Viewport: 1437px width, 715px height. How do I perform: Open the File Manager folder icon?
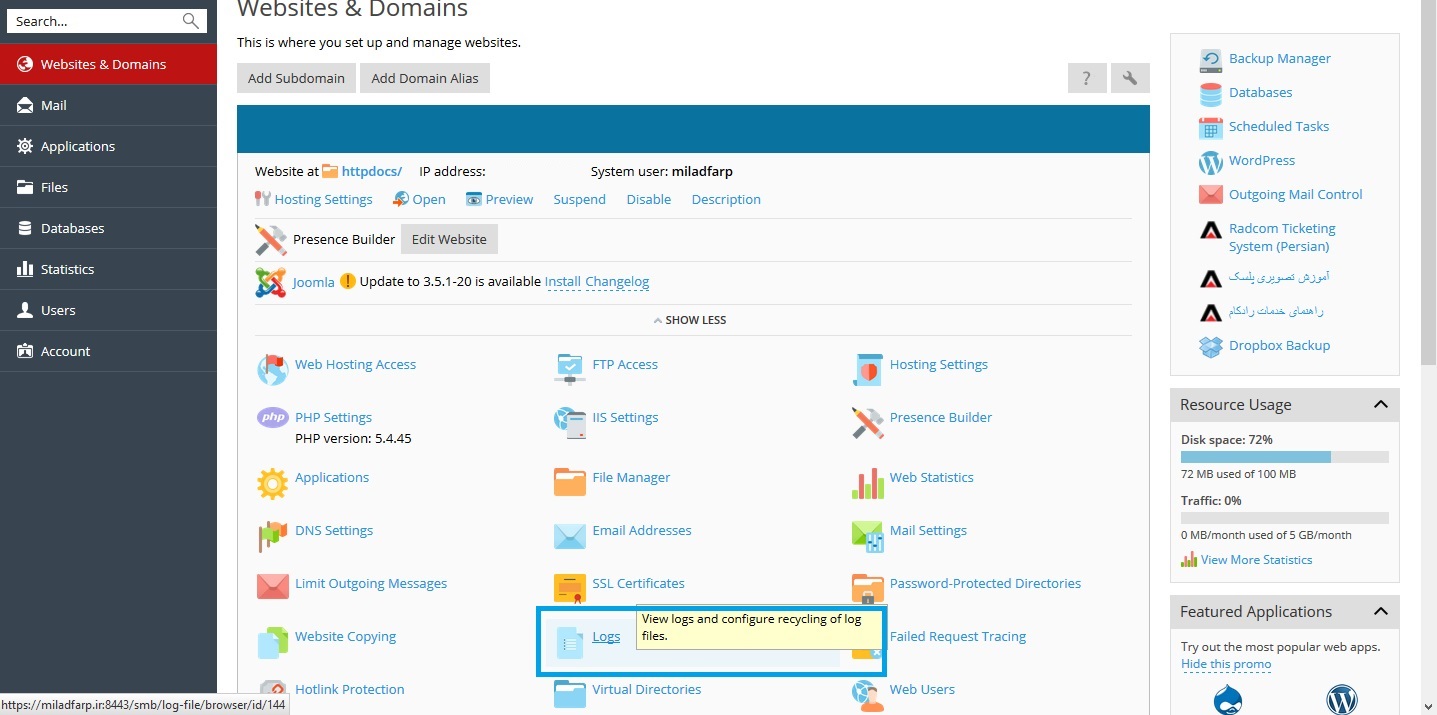tap(569, 481)
